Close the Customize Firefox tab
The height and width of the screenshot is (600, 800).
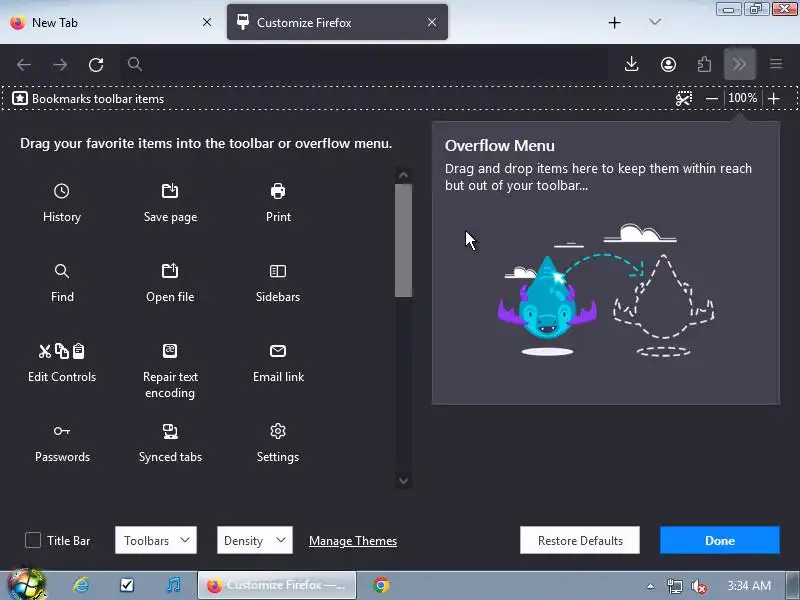point(432,22)
